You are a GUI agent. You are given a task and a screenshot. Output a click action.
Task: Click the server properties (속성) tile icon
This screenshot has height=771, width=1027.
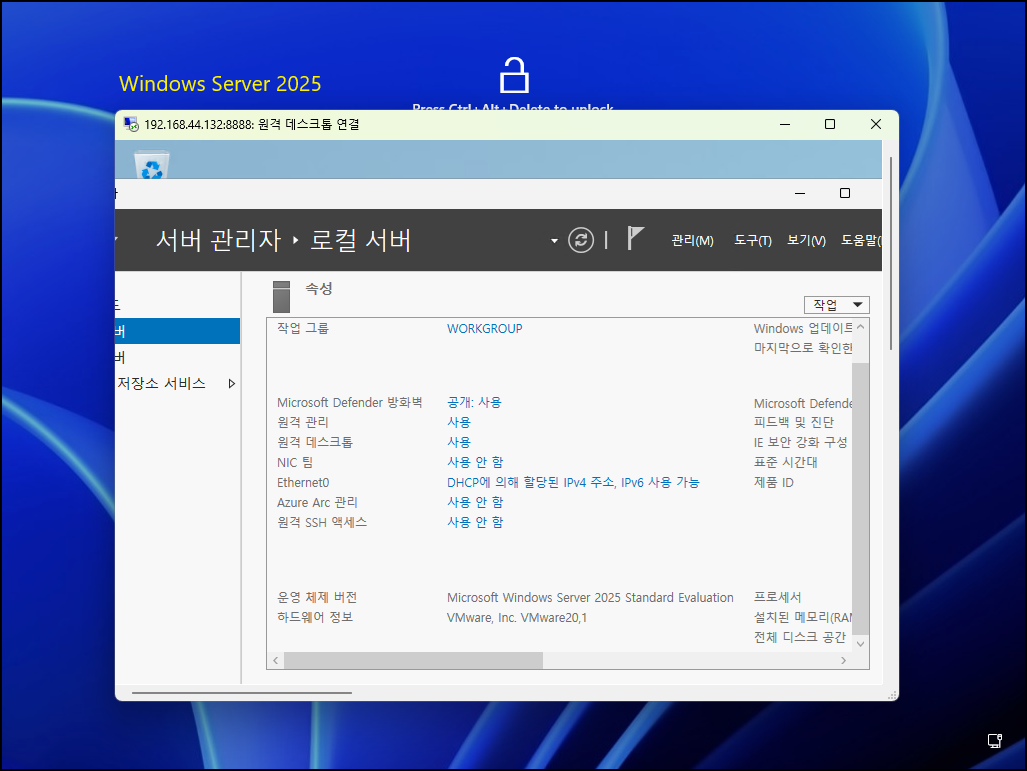click(x=281, y=297)
